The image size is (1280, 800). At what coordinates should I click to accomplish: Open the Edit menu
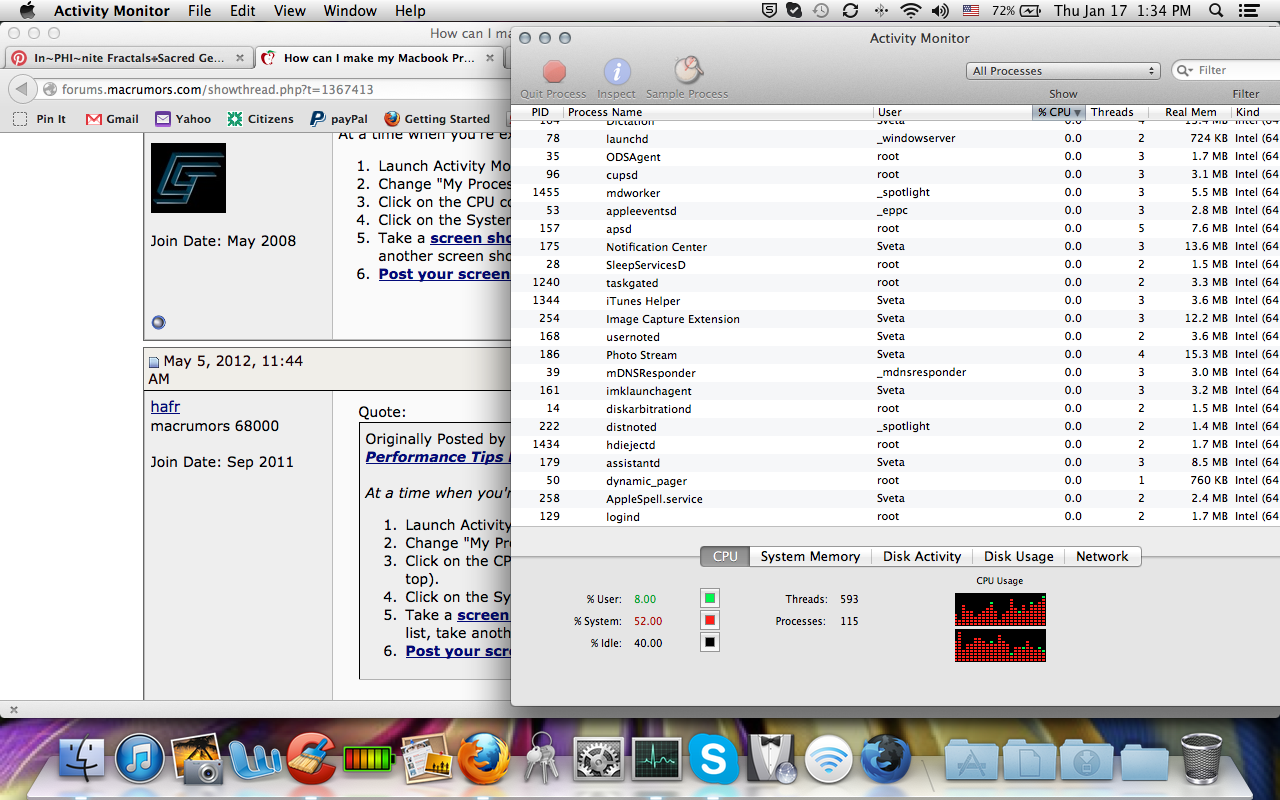click(243, 11)
